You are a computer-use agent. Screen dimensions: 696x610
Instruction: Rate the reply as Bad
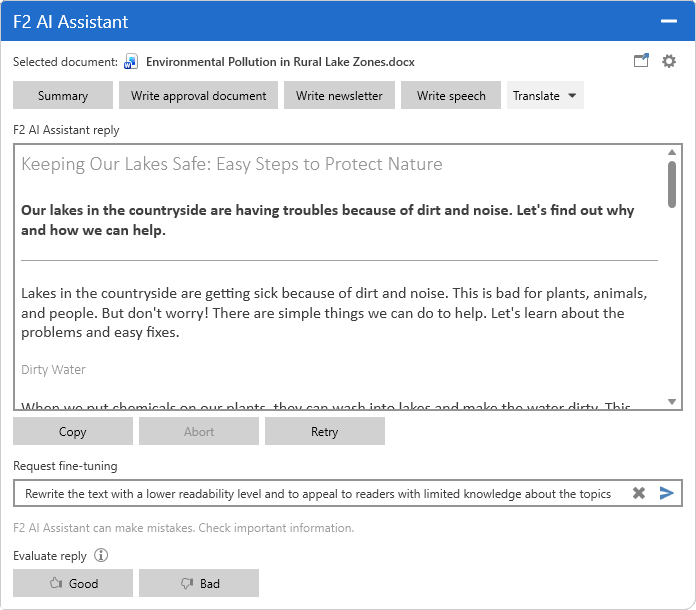(x=199, y=583)
